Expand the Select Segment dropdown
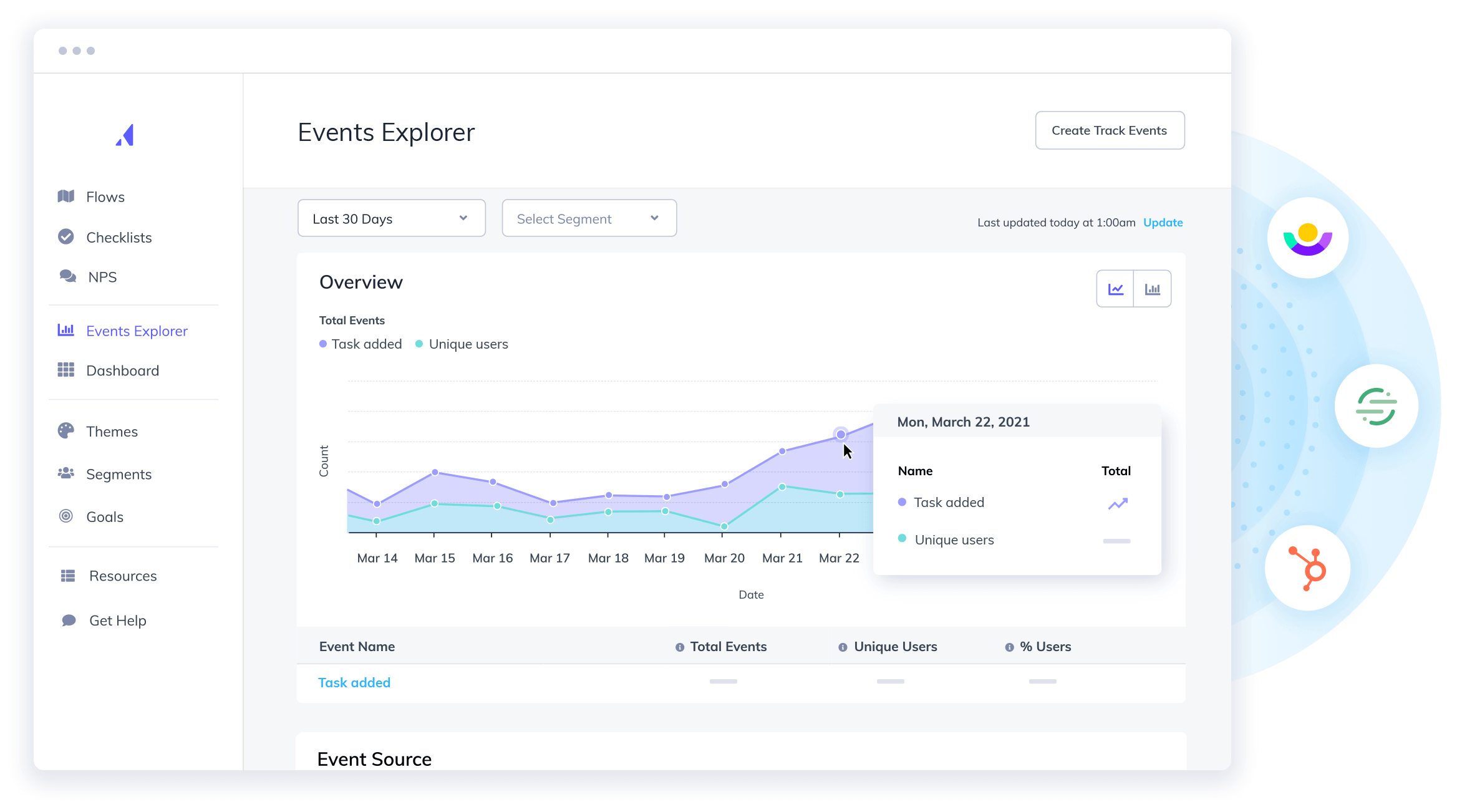Screen dimensions: 1457x812 pos(589,218)
